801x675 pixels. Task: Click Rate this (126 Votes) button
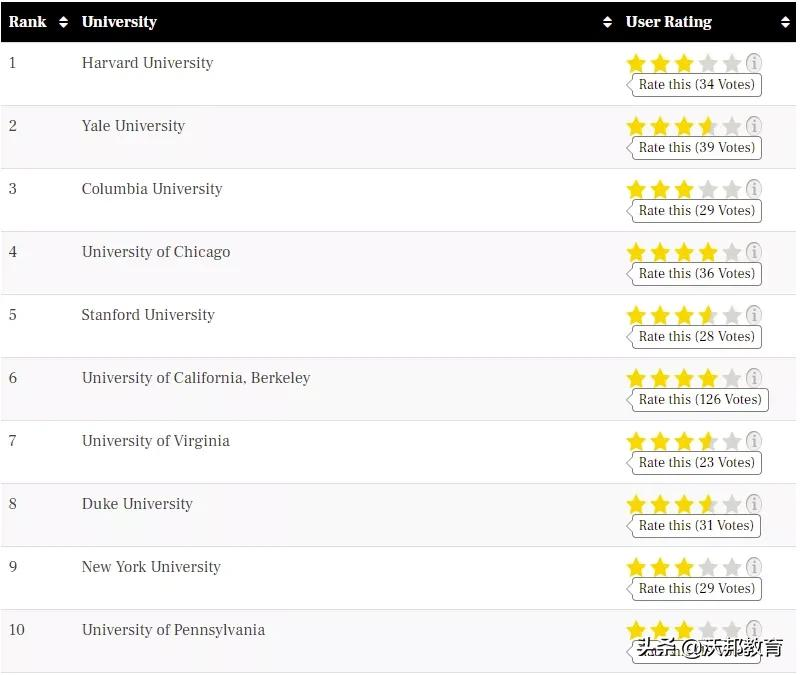699,400
